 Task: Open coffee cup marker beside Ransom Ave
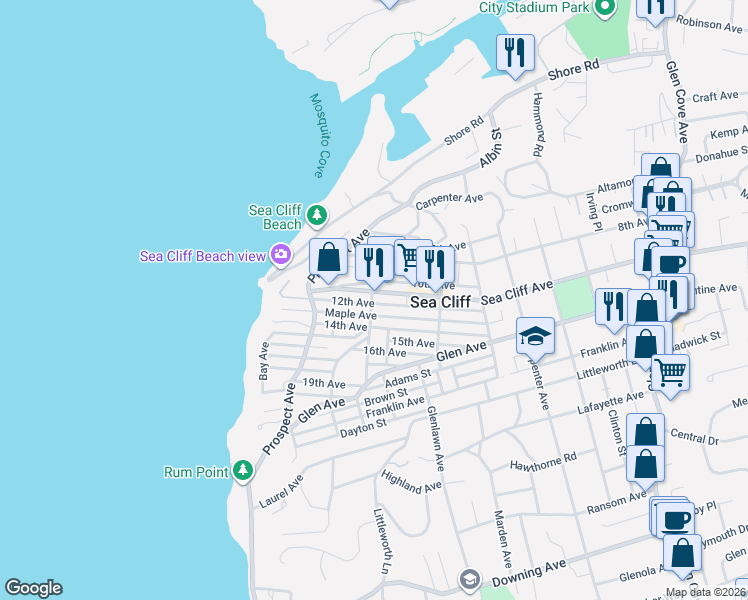[x=675, y=520]
